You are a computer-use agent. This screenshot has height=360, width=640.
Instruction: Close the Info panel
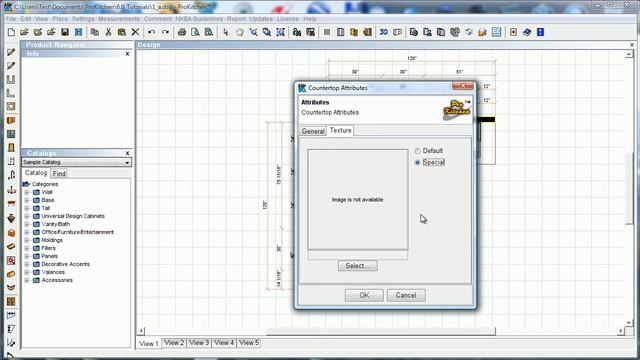coord(127,54)
